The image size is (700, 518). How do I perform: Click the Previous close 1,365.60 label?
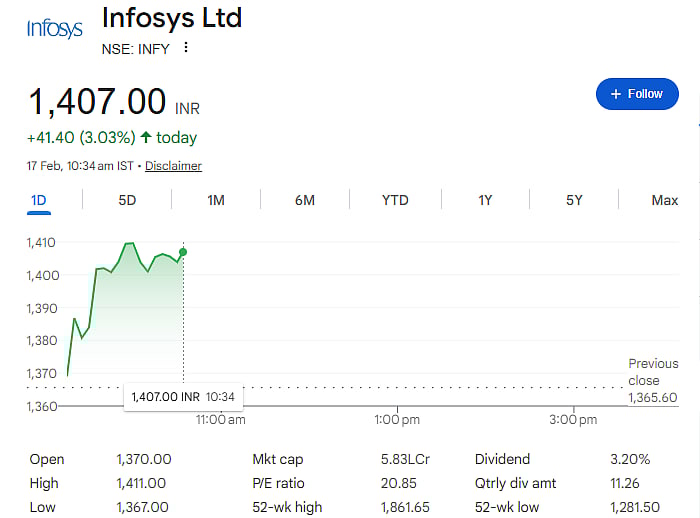pos(653,380)
